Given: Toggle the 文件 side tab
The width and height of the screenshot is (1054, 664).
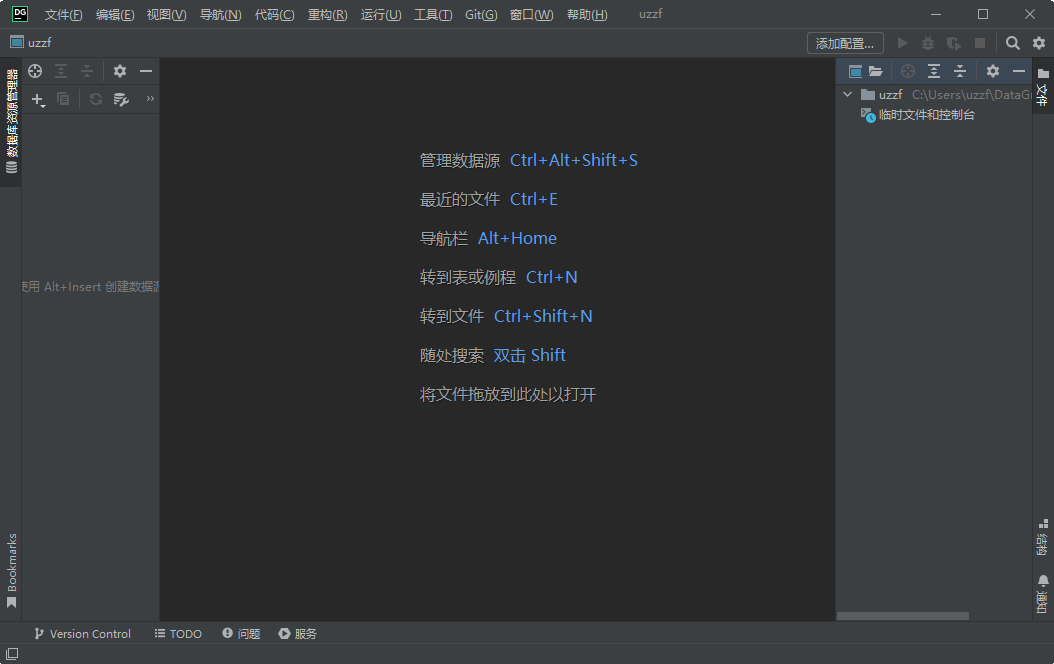Looking at the screenshot, I should tap(1043, 87).
